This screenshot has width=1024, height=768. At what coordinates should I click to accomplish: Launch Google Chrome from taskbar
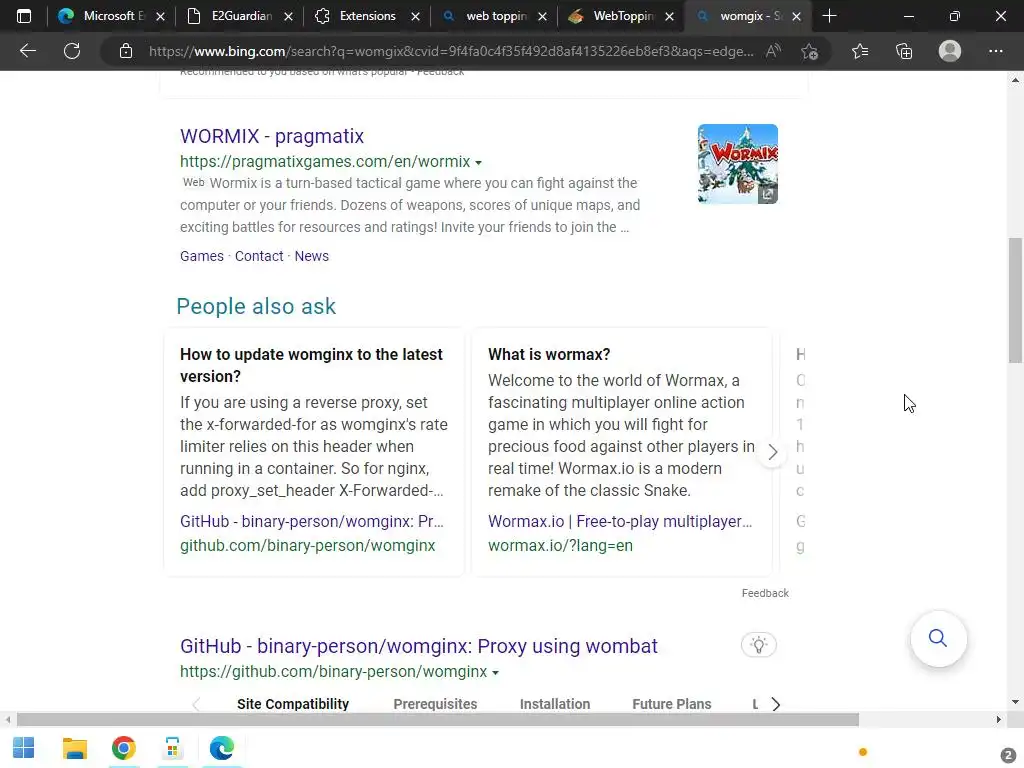pos(123,748)
